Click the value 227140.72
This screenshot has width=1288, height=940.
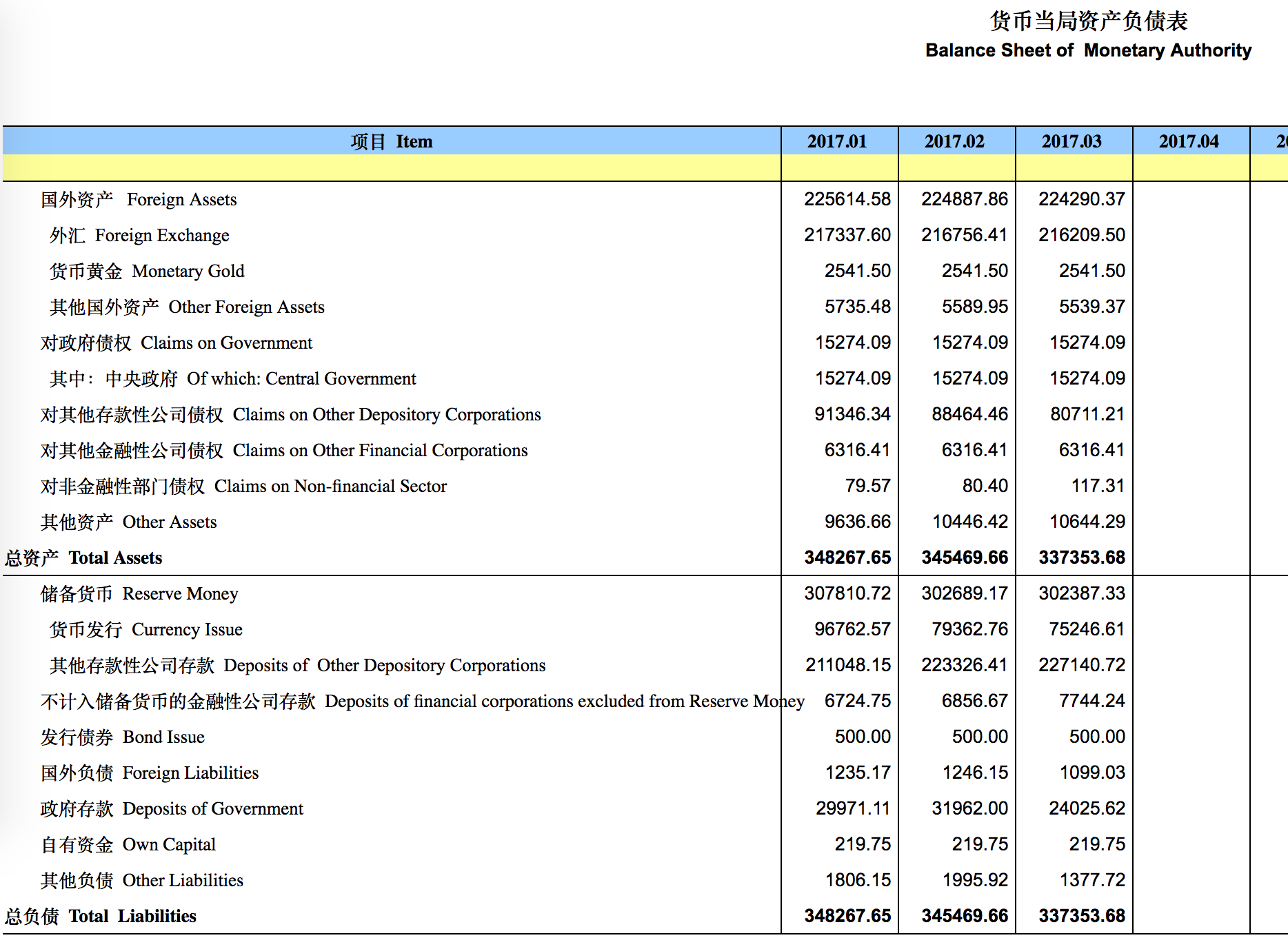[1082, 665]
